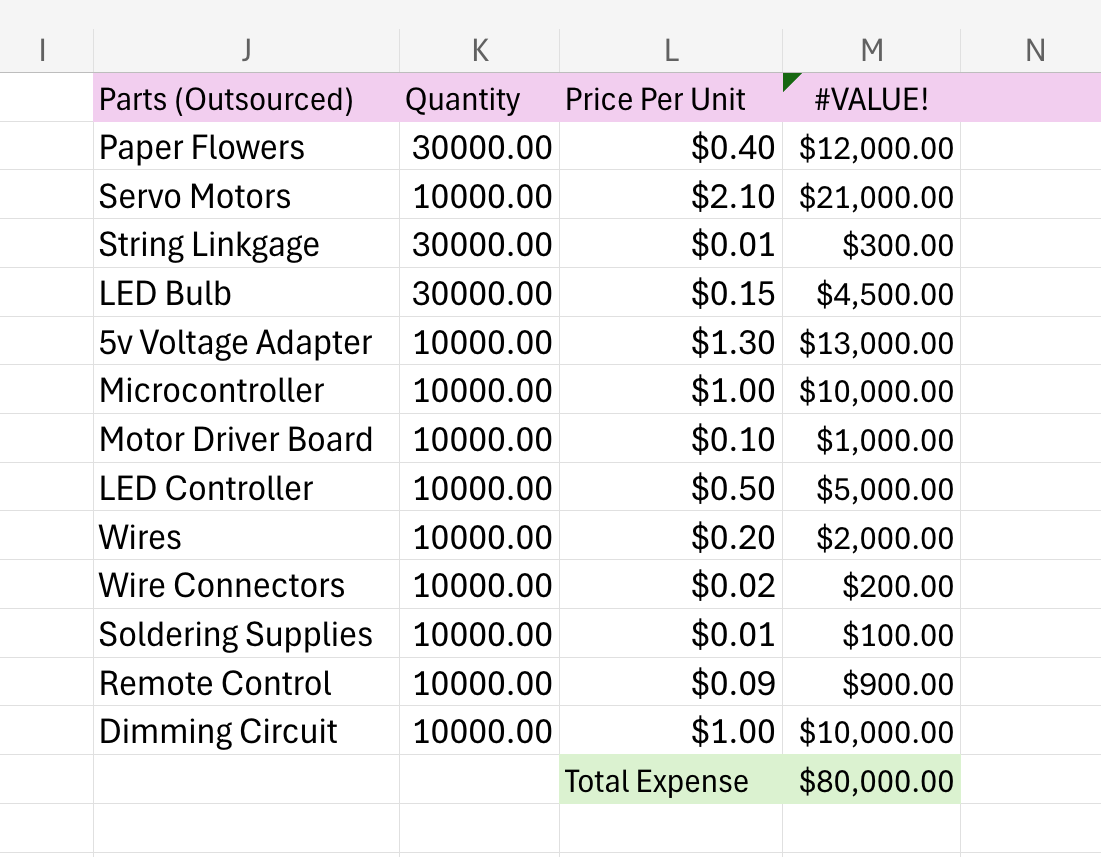Image resolution: width=1101 pixels, height=857 pixels.
Task: Select the Paper Flowers cell
Action: pyautogui.click(x=202, y=148)
